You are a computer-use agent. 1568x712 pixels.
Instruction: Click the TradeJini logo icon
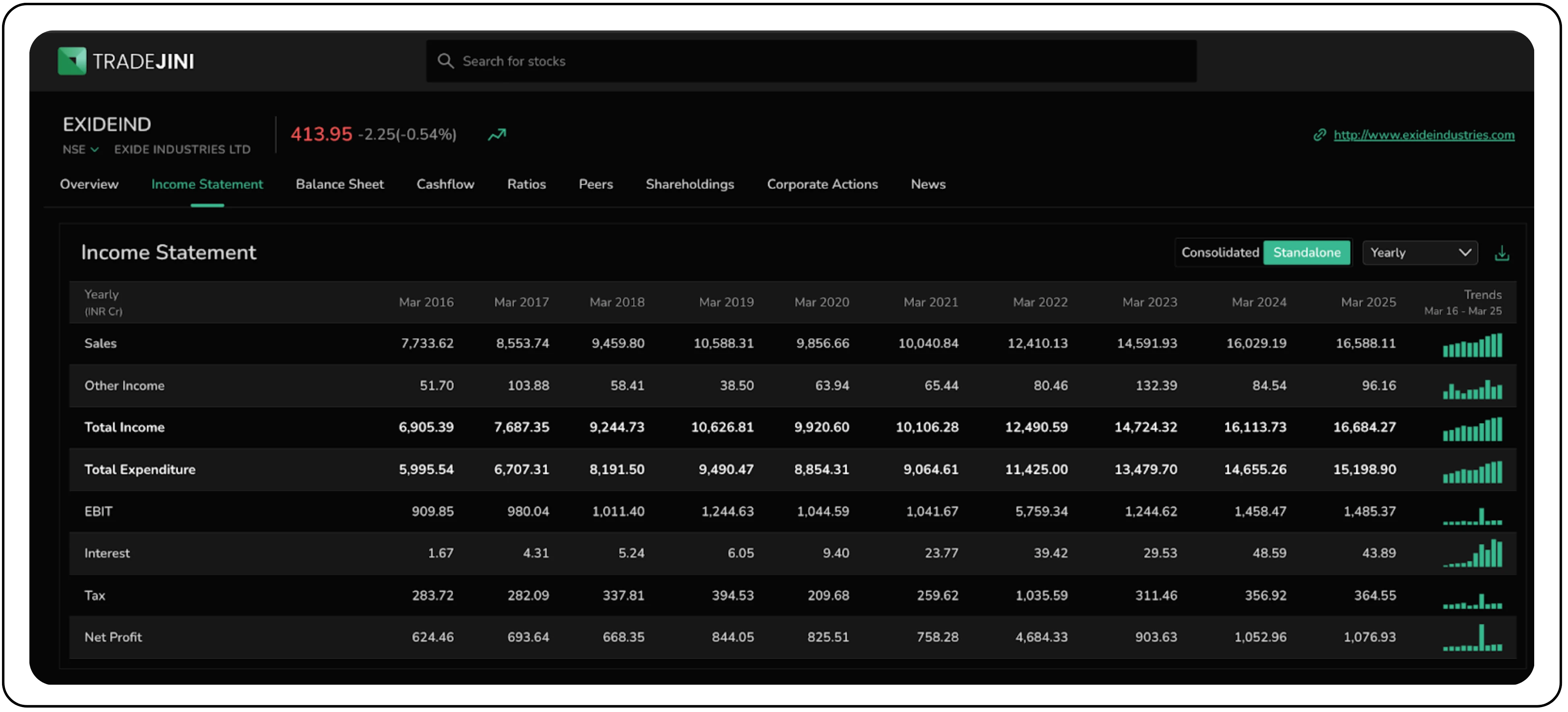tap(72, 61)
